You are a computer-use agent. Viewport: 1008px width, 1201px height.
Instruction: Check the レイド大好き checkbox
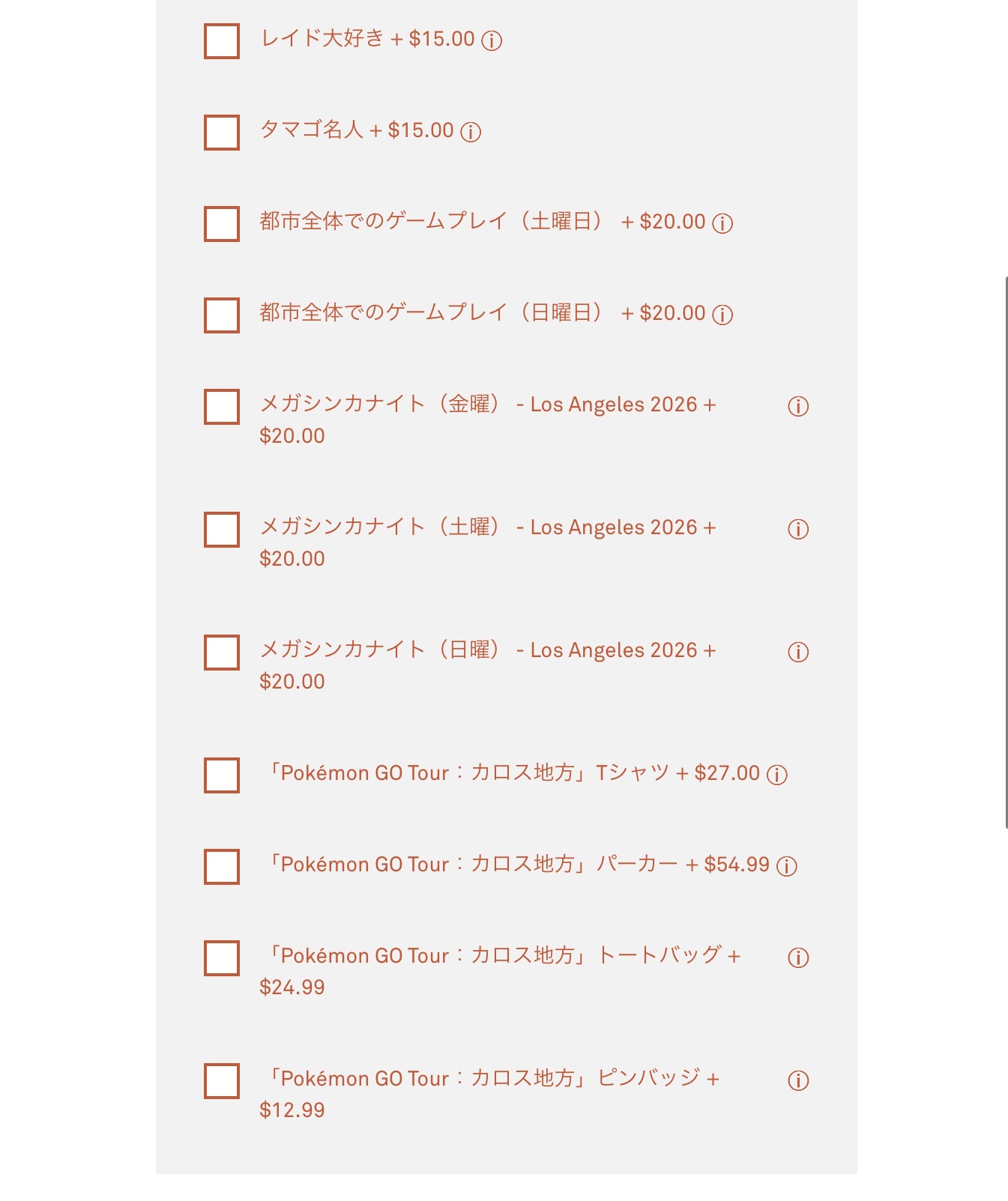[222, 41]
